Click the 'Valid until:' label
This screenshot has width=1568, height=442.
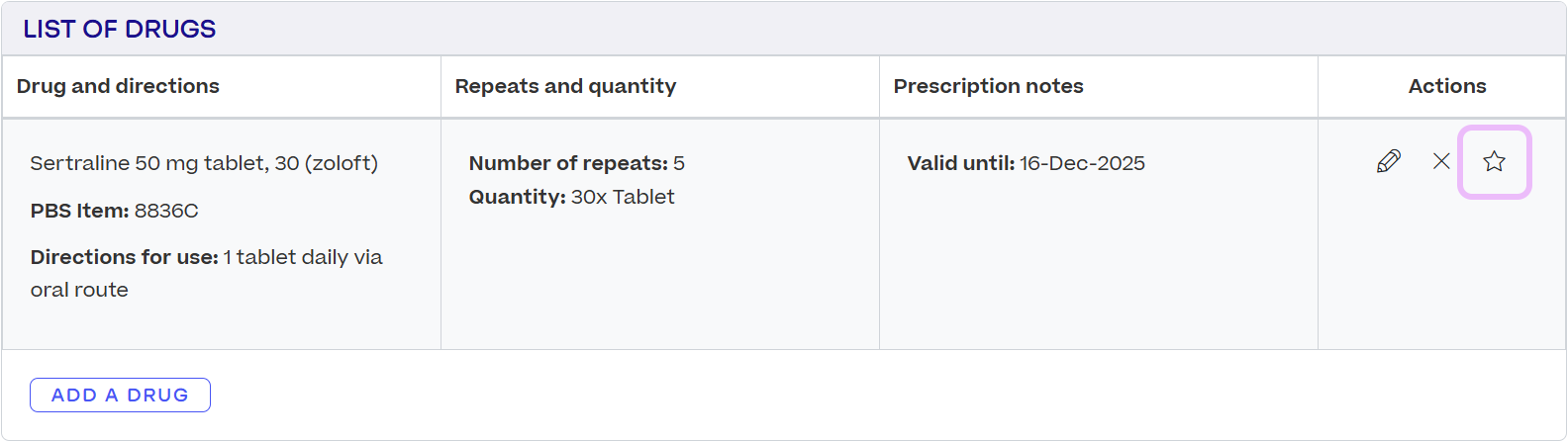click(x=960, y=163)
